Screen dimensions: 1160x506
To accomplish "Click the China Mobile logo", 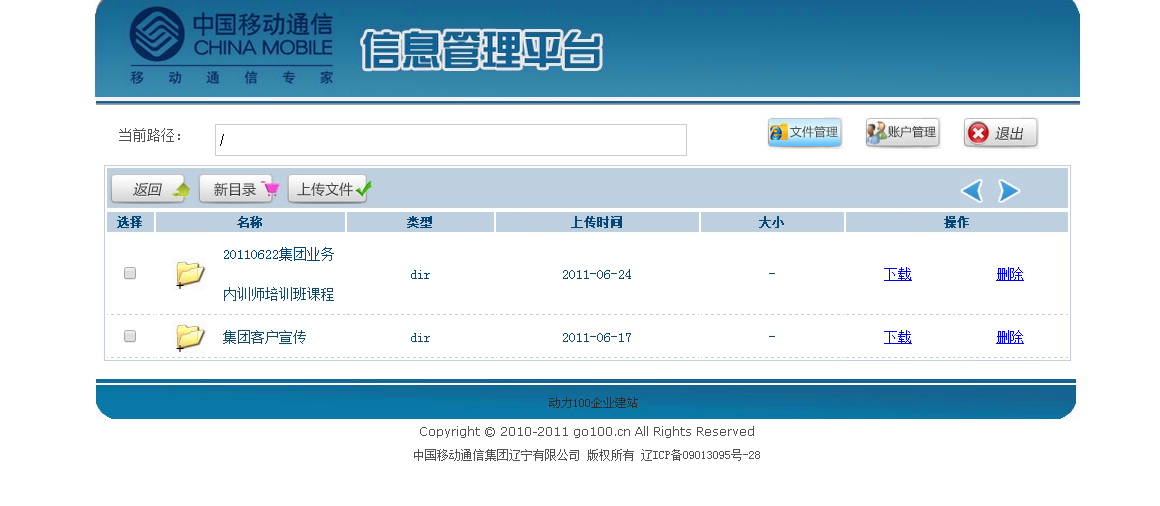I will pyautogui.click(x=232, y=45).
